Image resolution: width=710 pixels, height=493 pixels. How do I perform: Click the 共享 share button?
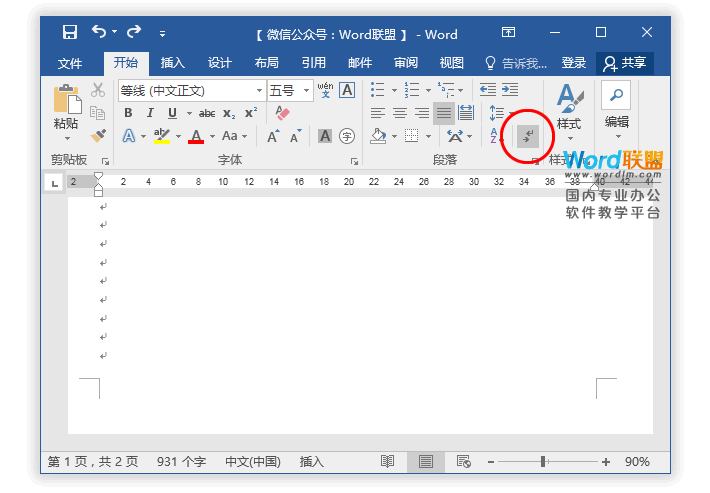click(625, 63)
